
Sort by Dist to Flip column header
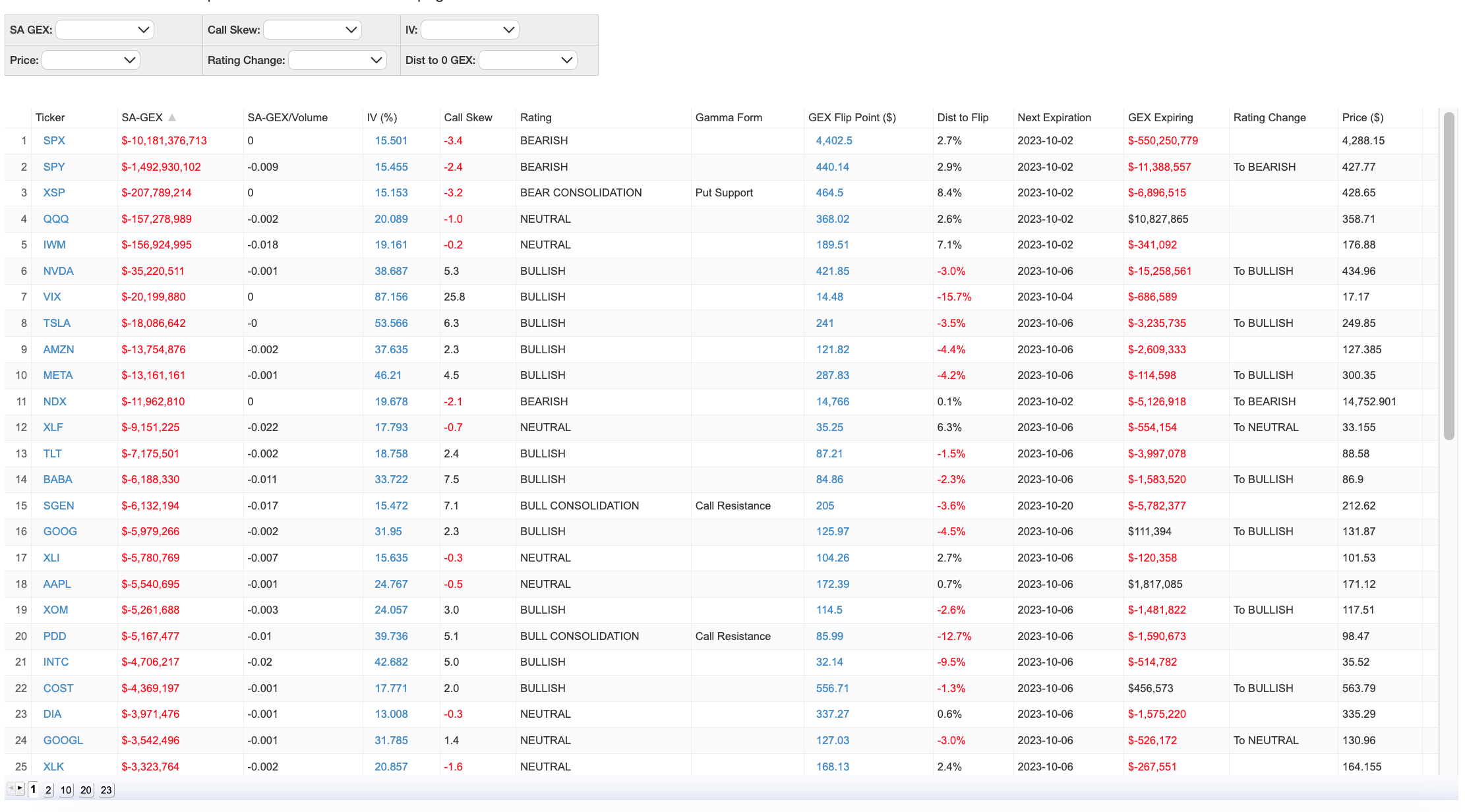[x=963, y=117]
